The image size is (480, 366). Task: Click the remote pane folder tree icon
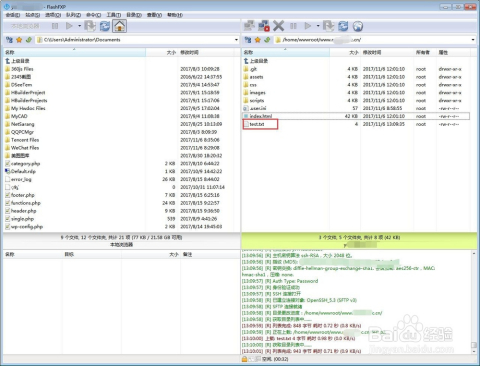248,40
